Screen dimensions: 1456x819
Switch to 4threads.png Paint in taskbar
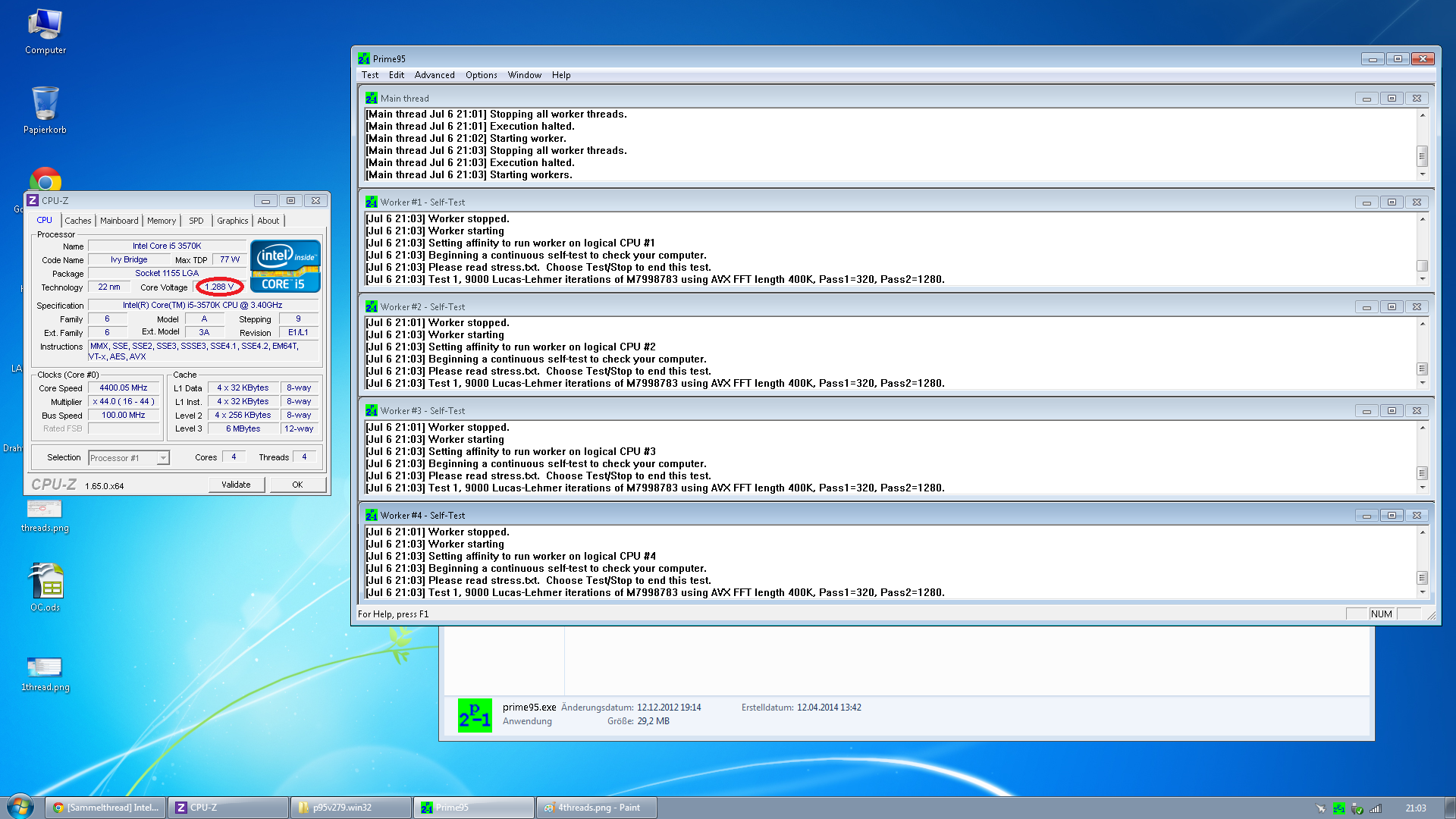click(x=596, y=808)
